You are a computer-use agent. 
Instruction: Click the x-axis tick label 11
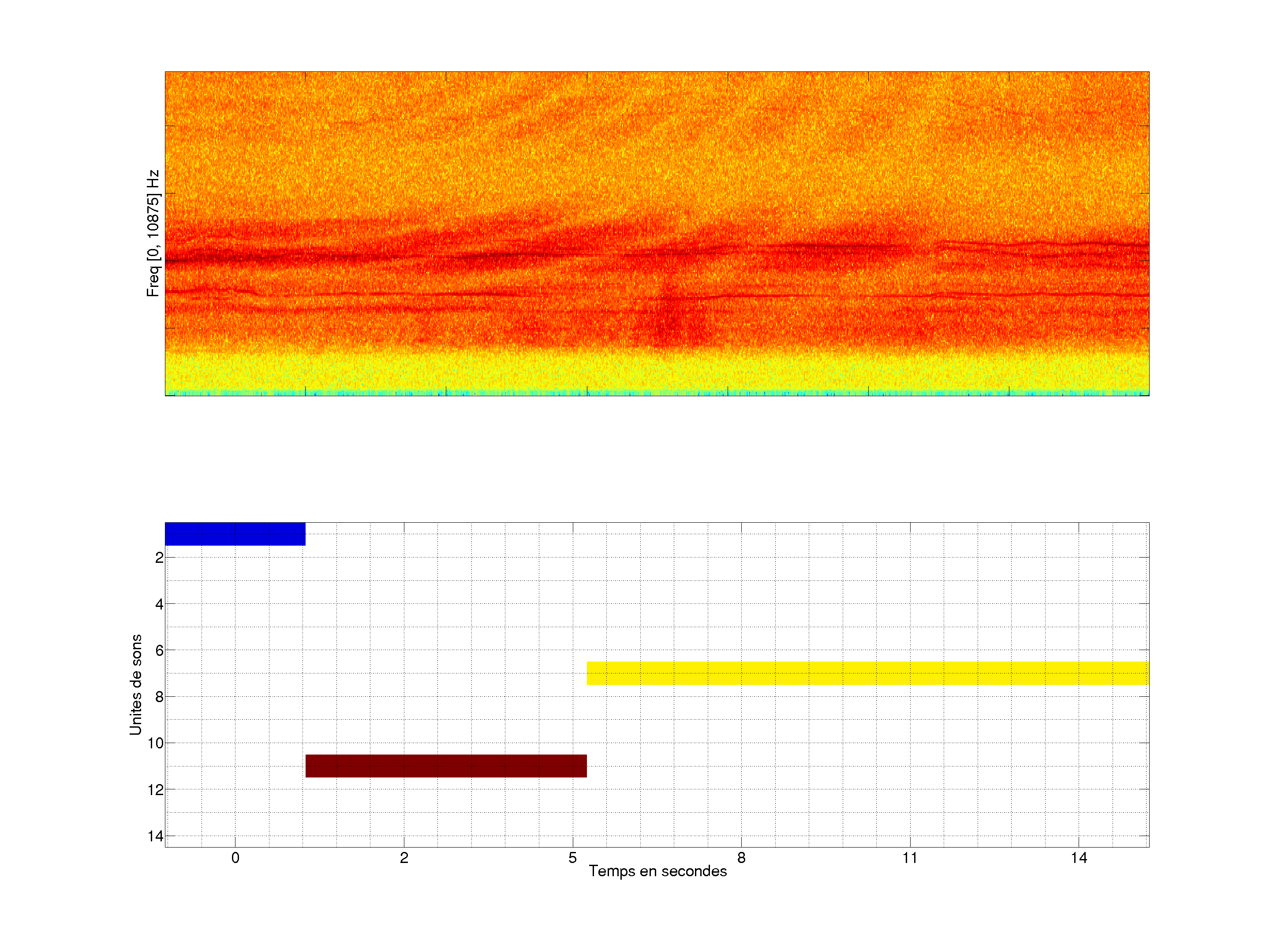pos(909,858)
